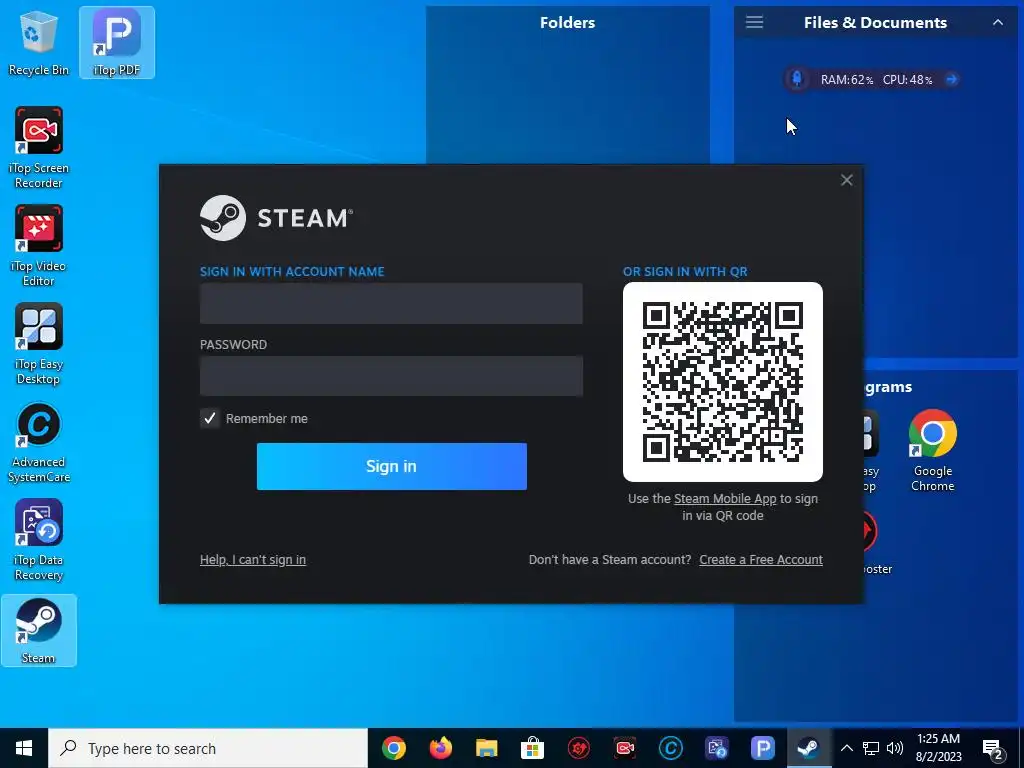Open the notification center icon
The height and width of the screenshot is (768, 1024).
993,748
